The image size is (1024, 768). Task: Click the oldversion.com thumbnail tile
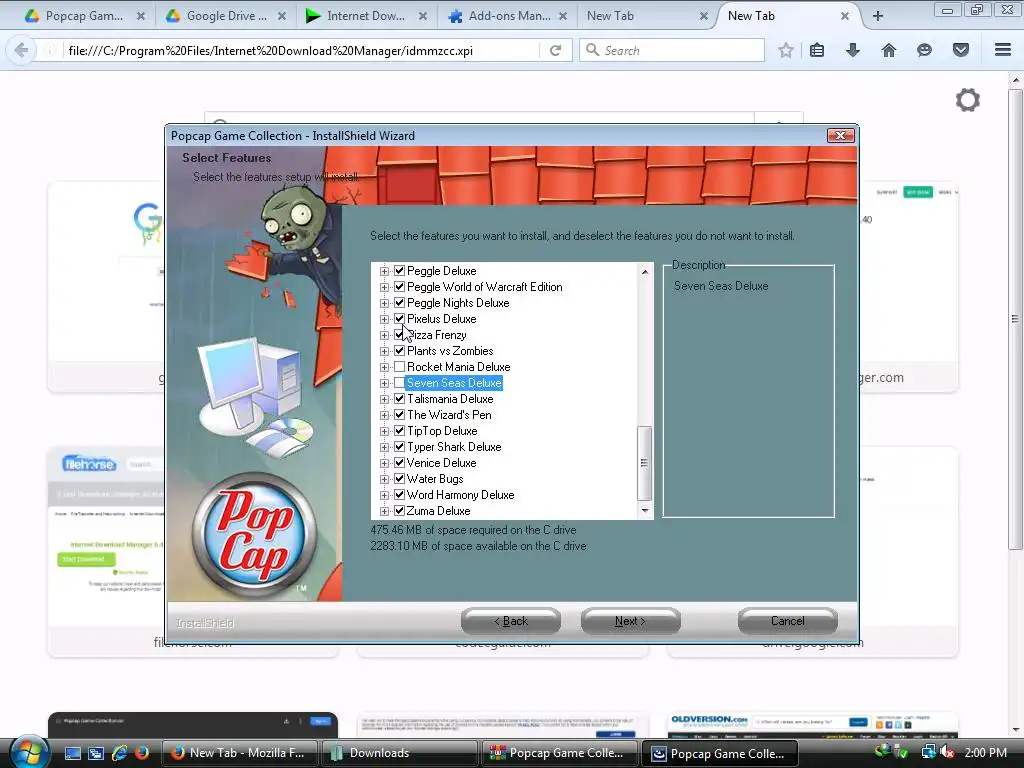[x=812, y=725]
